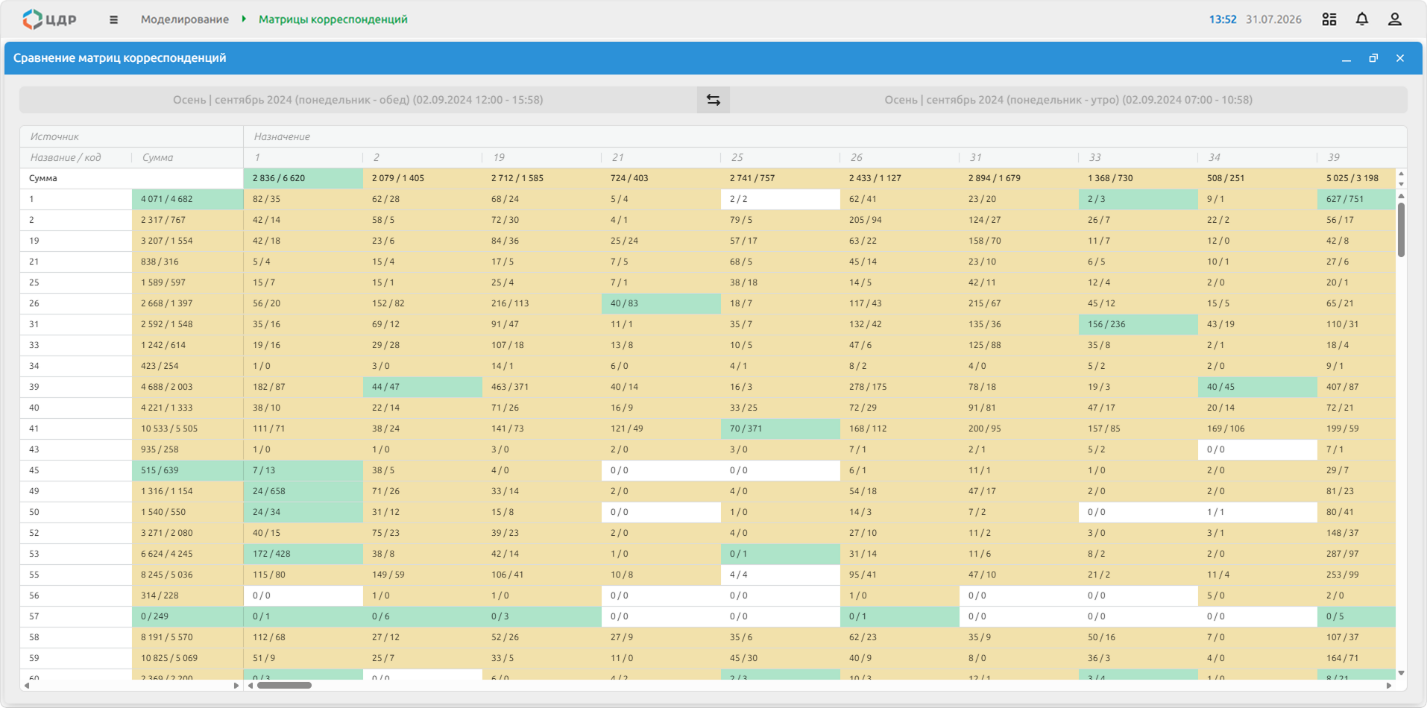Click the ЦДР logo
The height and width of the screenshot is (708, 1427).
[48, 19]
